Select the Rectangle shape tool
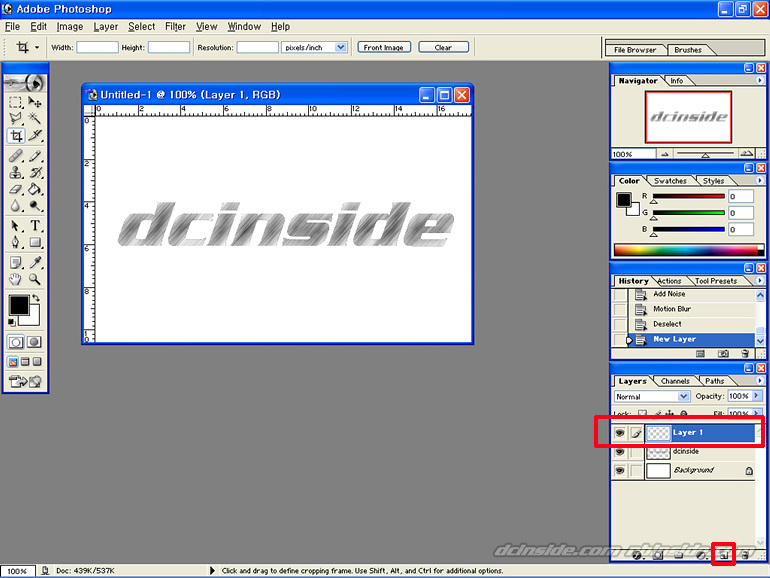The image size is (770, 578). point(34,243)
